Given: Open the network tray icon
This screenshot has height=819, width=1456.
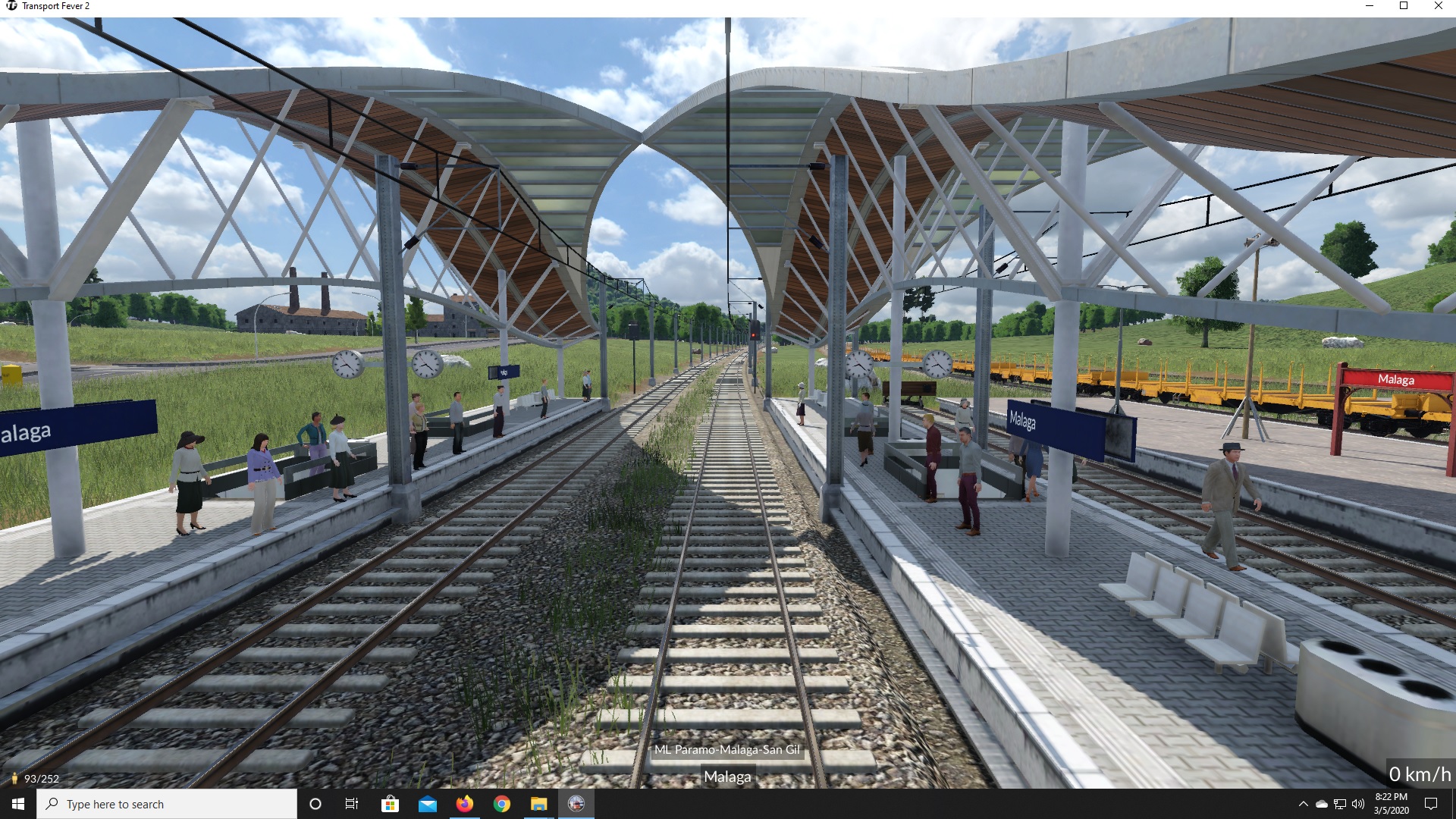Looking at the screenshot, I should pos(1340,804).
